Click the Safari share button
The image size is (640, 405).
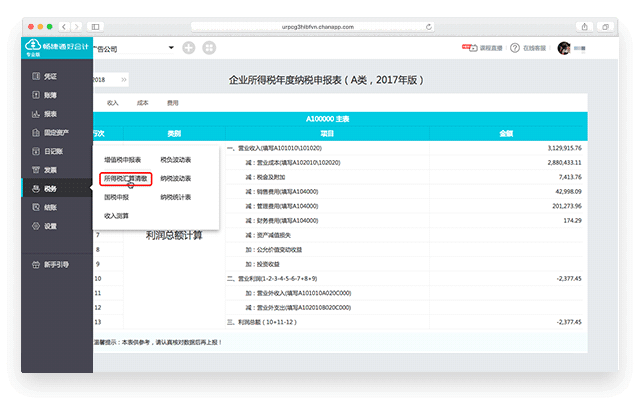[583, 25]
